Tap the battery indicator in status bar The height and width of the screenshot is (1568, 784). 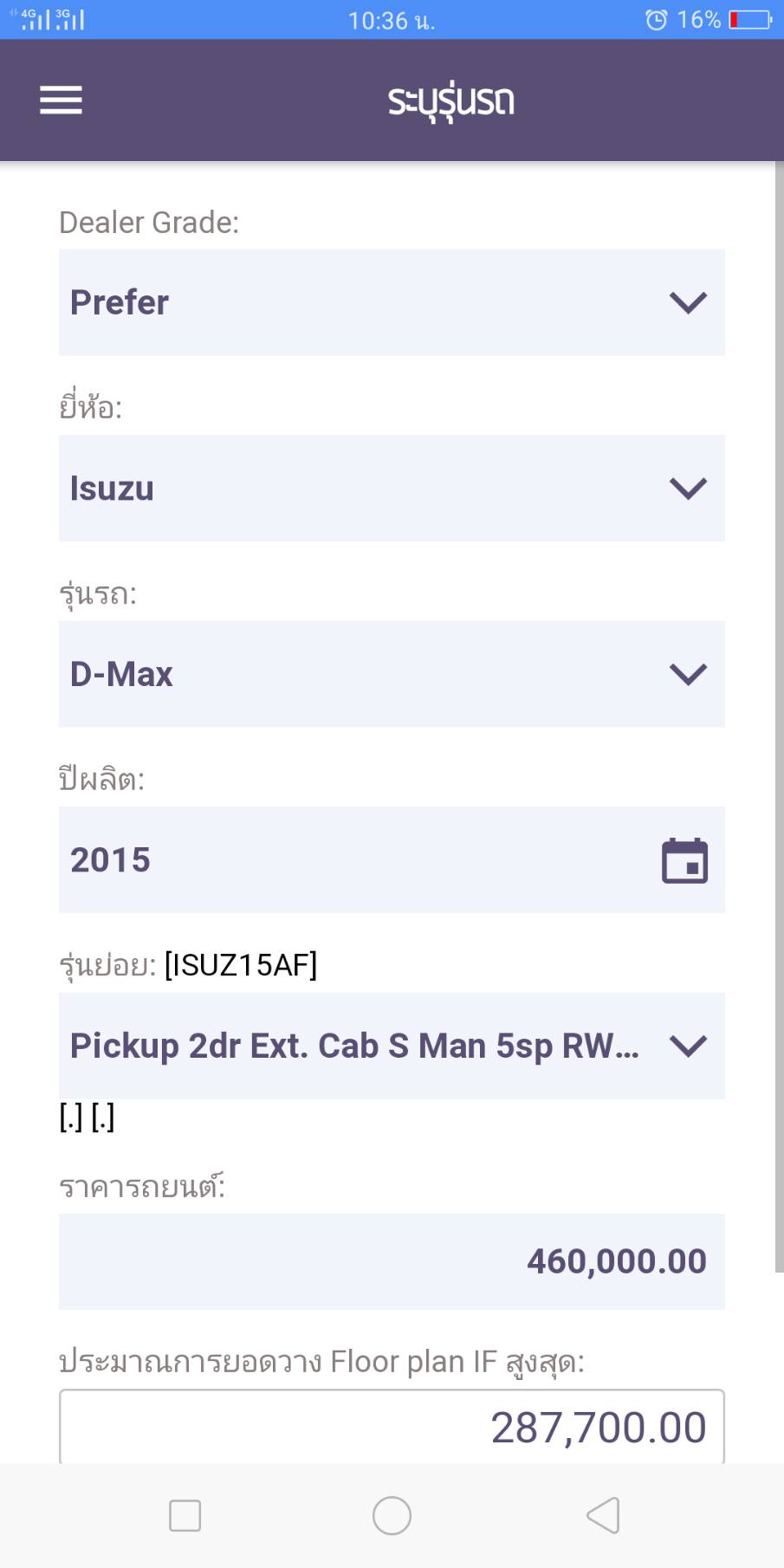[750, 19]
